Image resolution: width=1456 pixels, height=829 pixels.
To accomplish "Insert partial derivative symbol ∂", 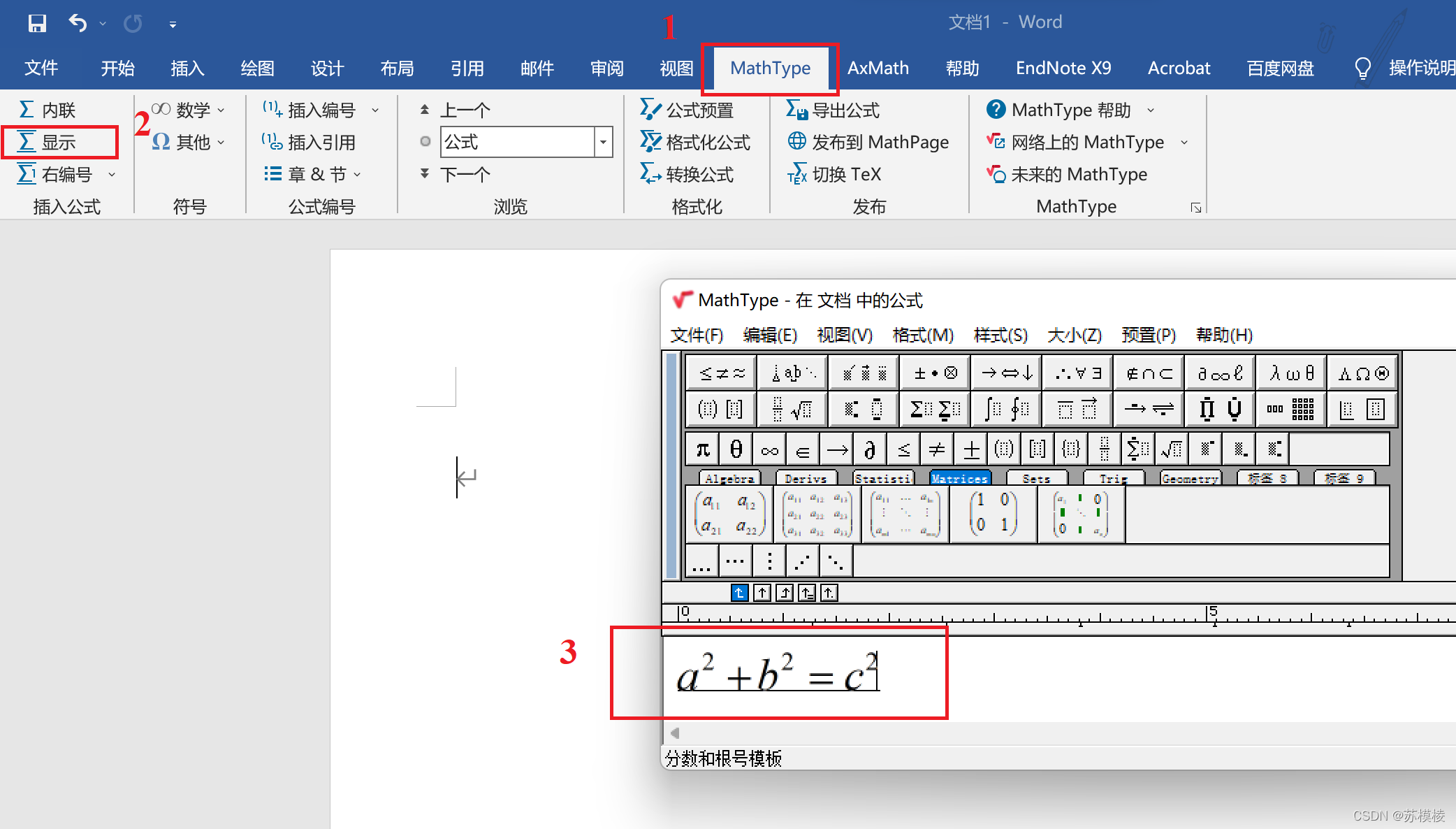I will pyautogui.click(x=870, y=449).
